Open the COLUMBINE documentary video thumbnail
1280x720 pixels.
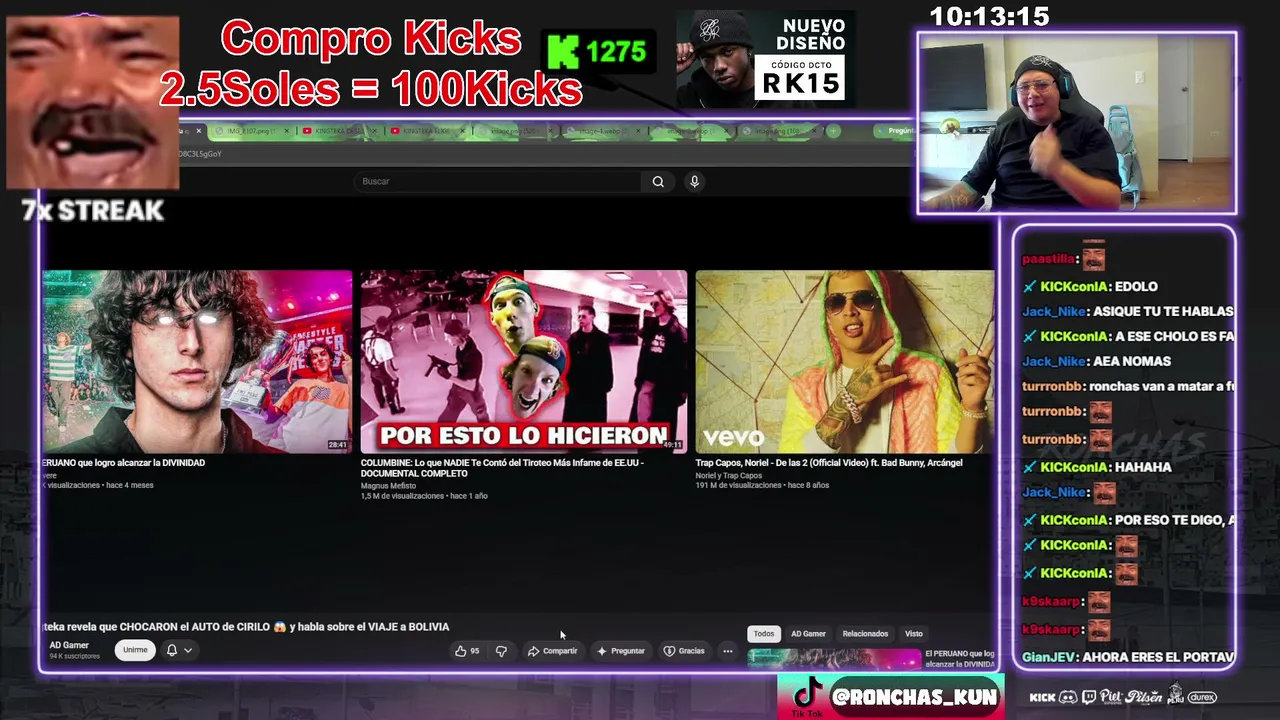pyautogui.click(x=524, y=362)
